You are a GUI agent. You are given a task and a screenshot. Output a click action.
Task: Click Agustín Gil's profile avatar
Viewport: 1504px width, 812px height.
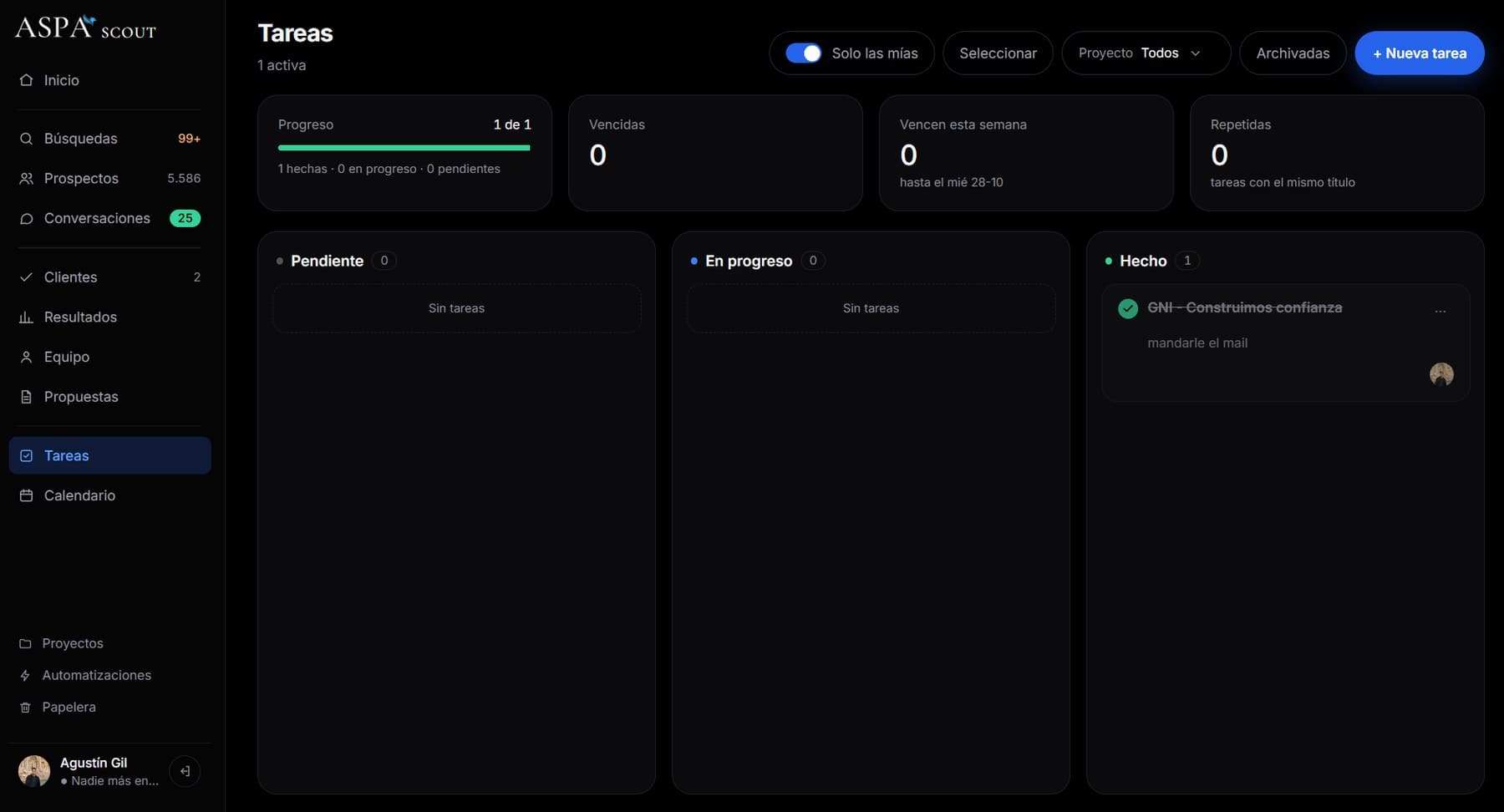click(x=34, y=771)
